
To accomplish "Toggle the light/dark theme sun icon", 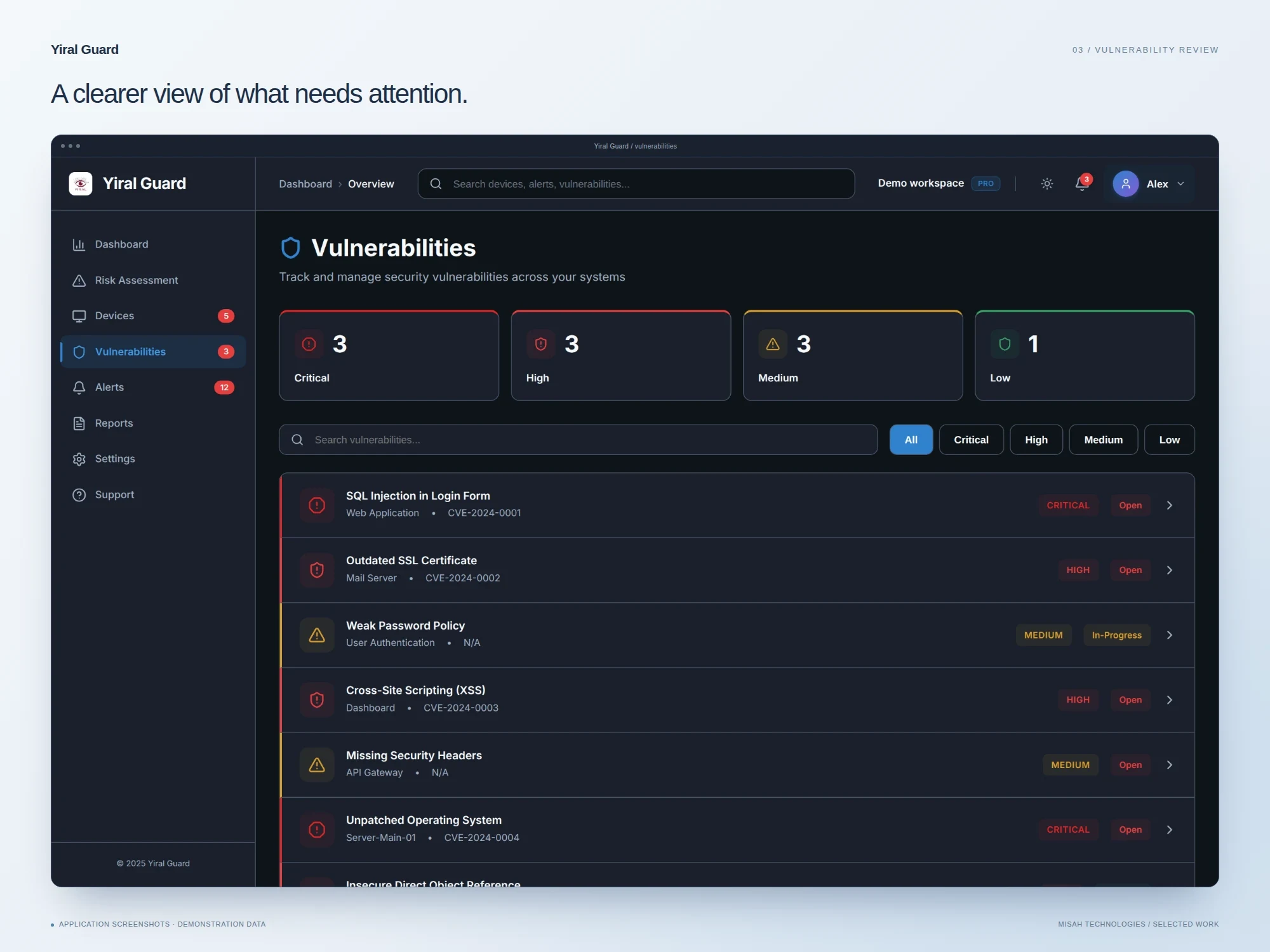I will click(x=1047, y=183).
